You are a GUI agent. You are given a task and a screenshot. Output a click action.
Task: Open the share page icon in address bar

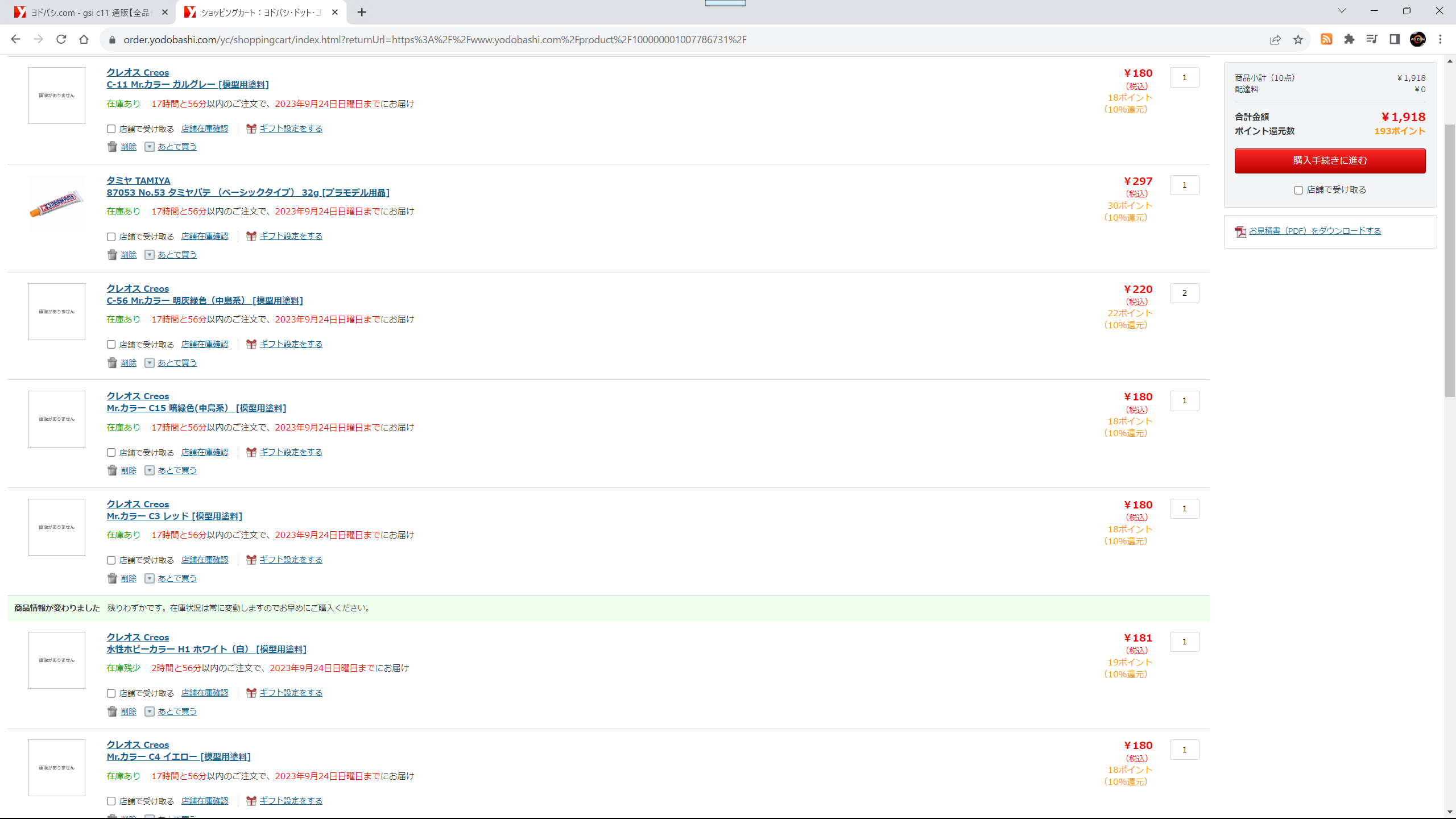pyautogui.click(x=1275, y=39)
